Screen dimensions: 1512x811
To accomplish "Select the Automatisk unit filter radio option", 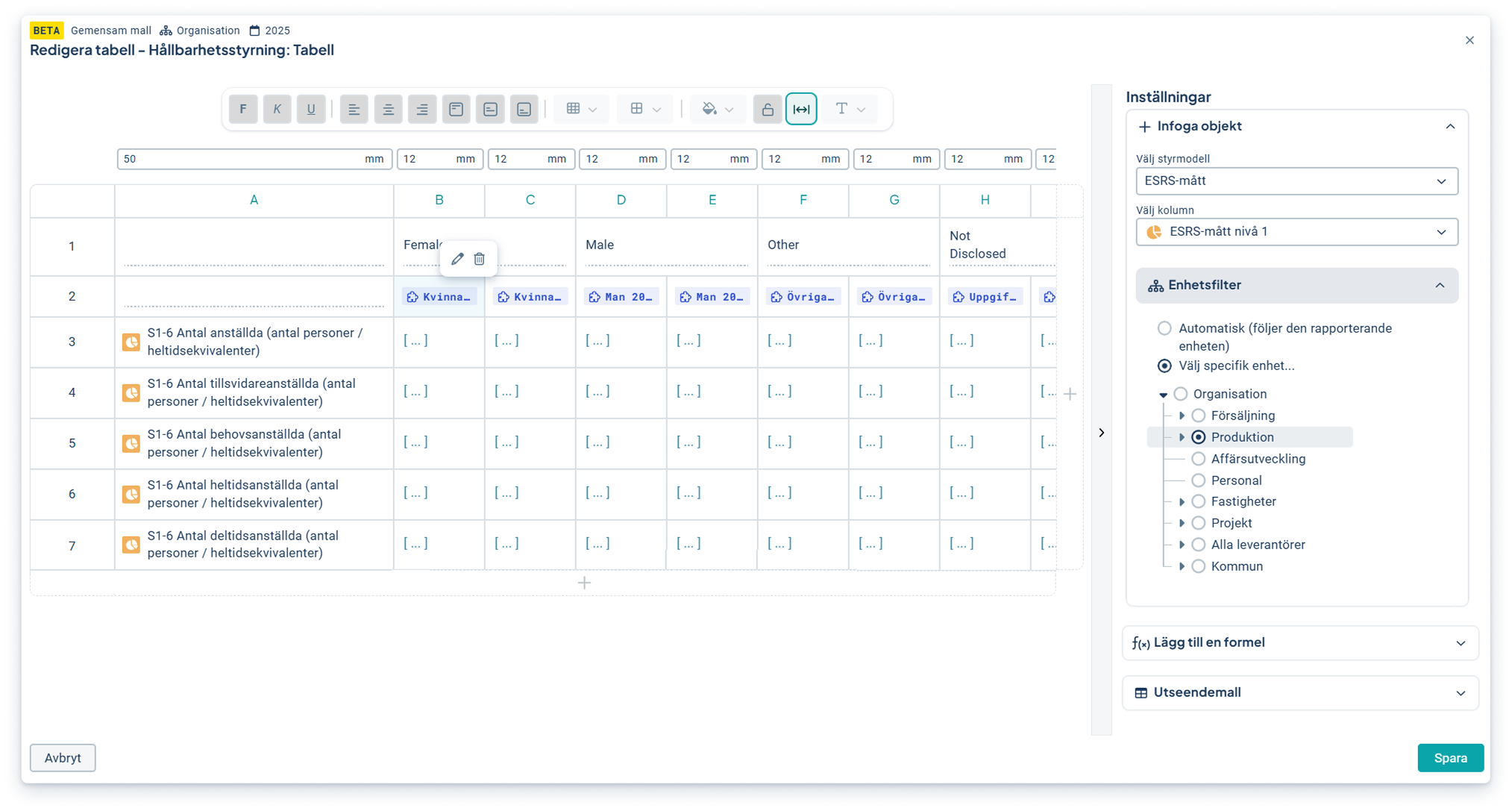I will click(1164, 328).
